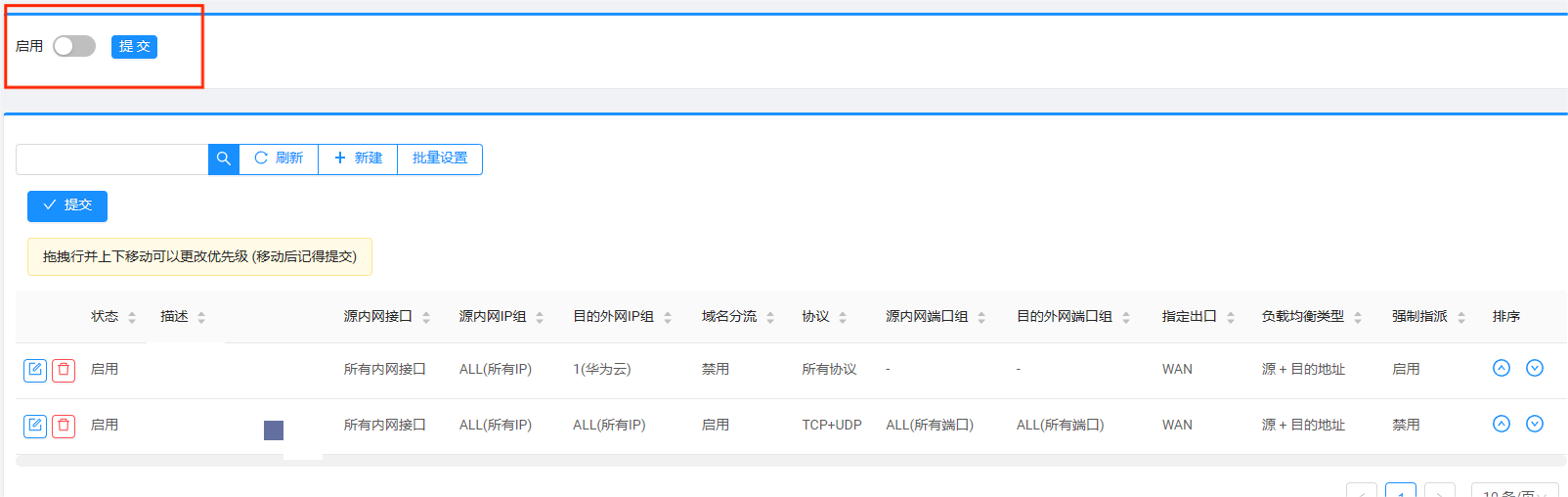The image size is (1568, 497).
Task: Sort table by 状态 column
Action: coord(132,317)
